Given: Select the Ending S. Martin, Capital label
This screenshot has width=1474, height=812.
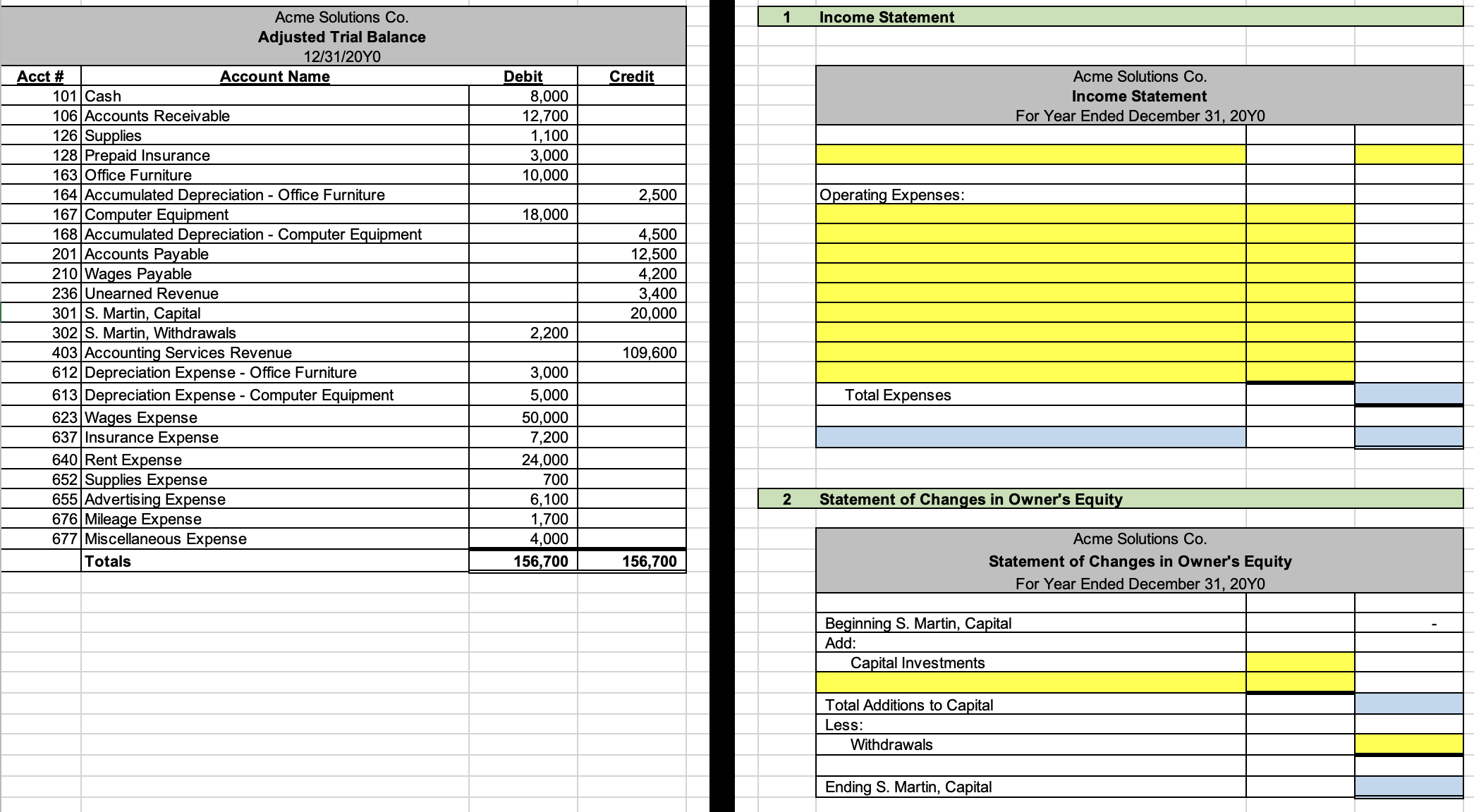Looking at the screenshot, I should tap(908, 787).
